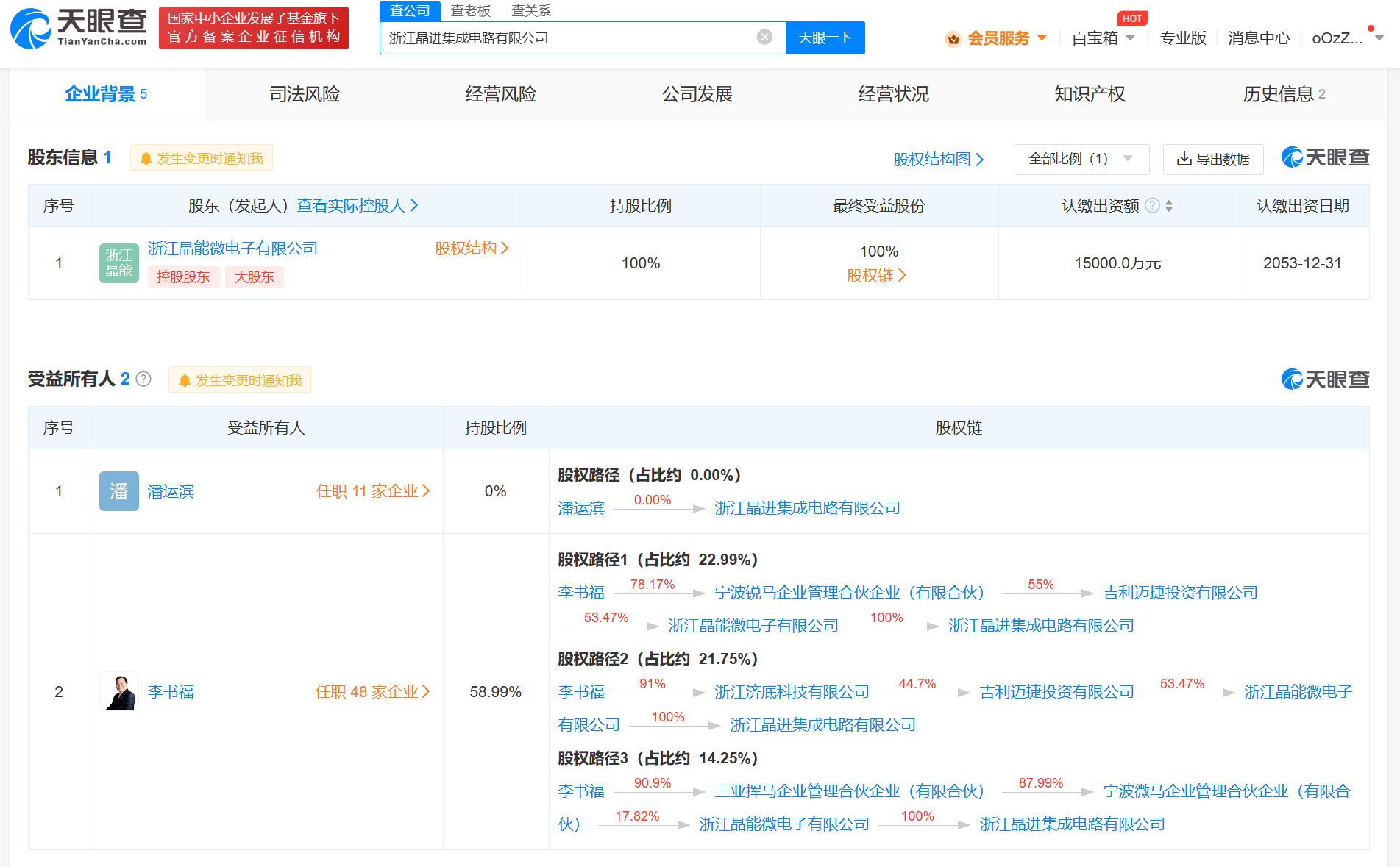Open 浙江济底科技有限公司 link in path 2
Screen dimensions: 1400x867
click(x=792, y=692)
